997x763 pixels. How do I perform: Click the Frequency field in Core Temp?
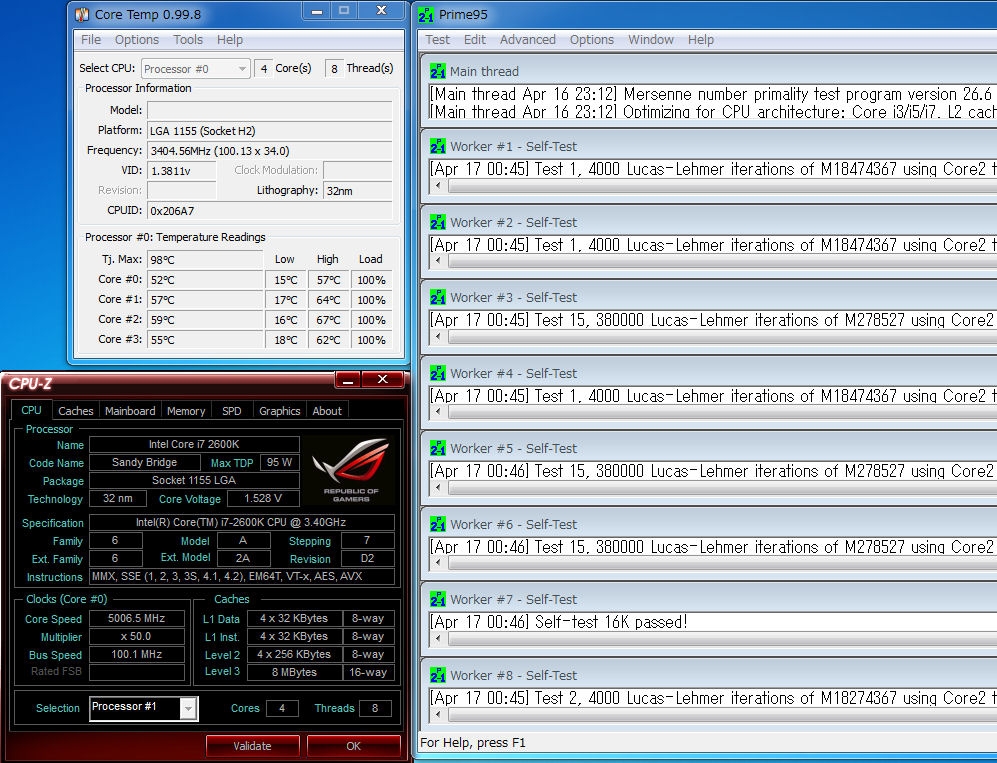click(x=270, y=151)
